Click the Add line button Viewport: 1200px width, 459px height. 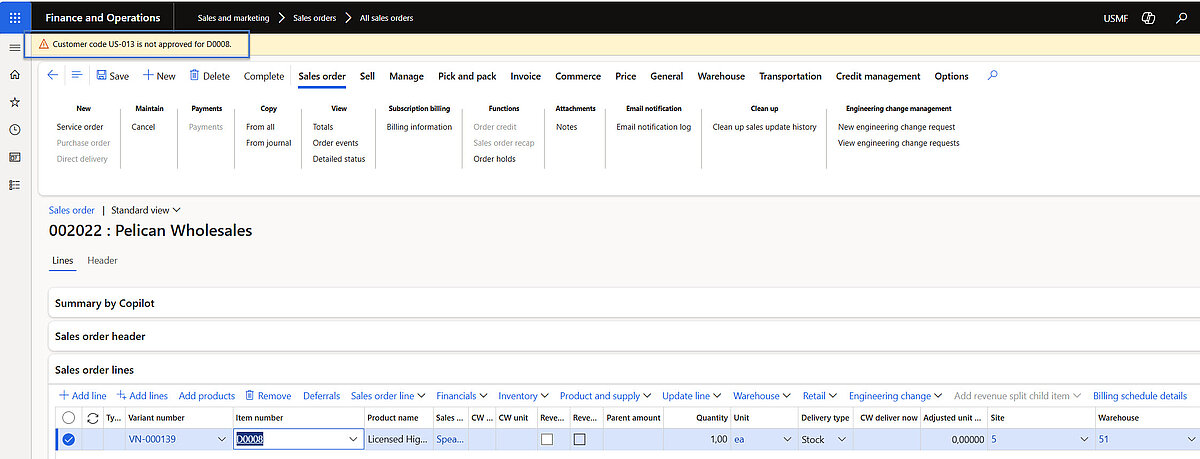click(x=83, y=396)
